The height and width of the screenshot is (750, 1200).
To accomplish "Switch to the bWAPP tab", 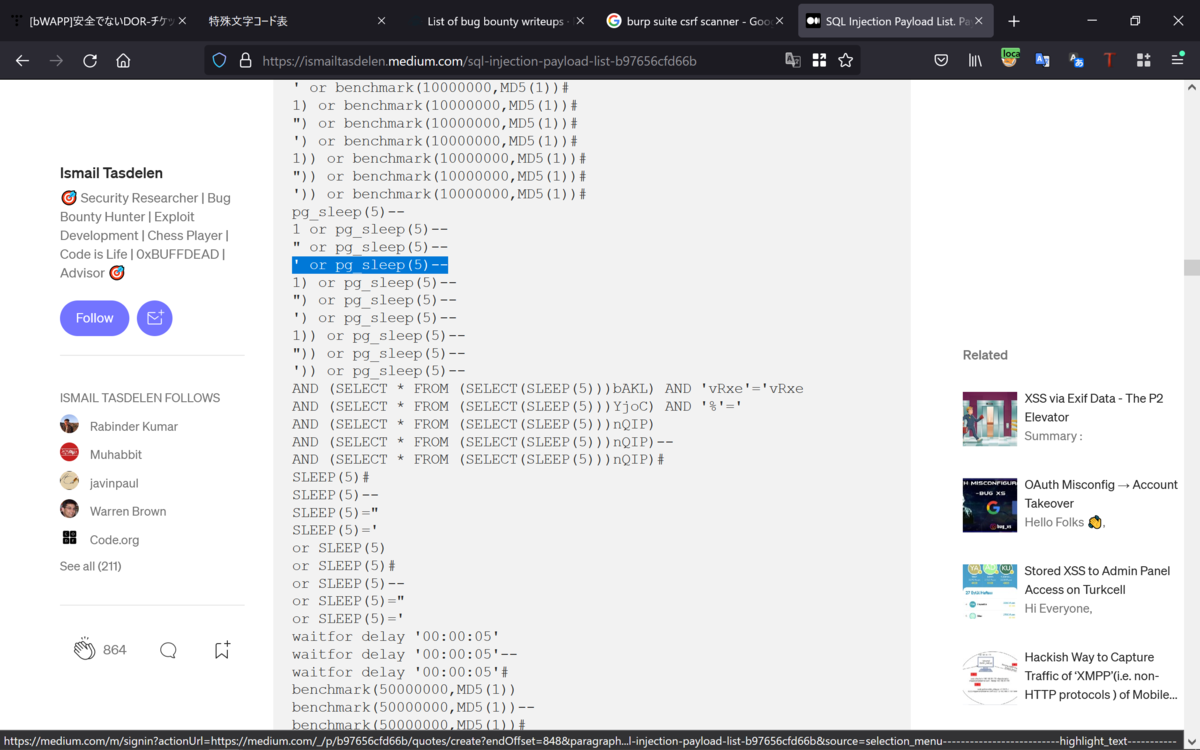I will (x=97, y=21).
